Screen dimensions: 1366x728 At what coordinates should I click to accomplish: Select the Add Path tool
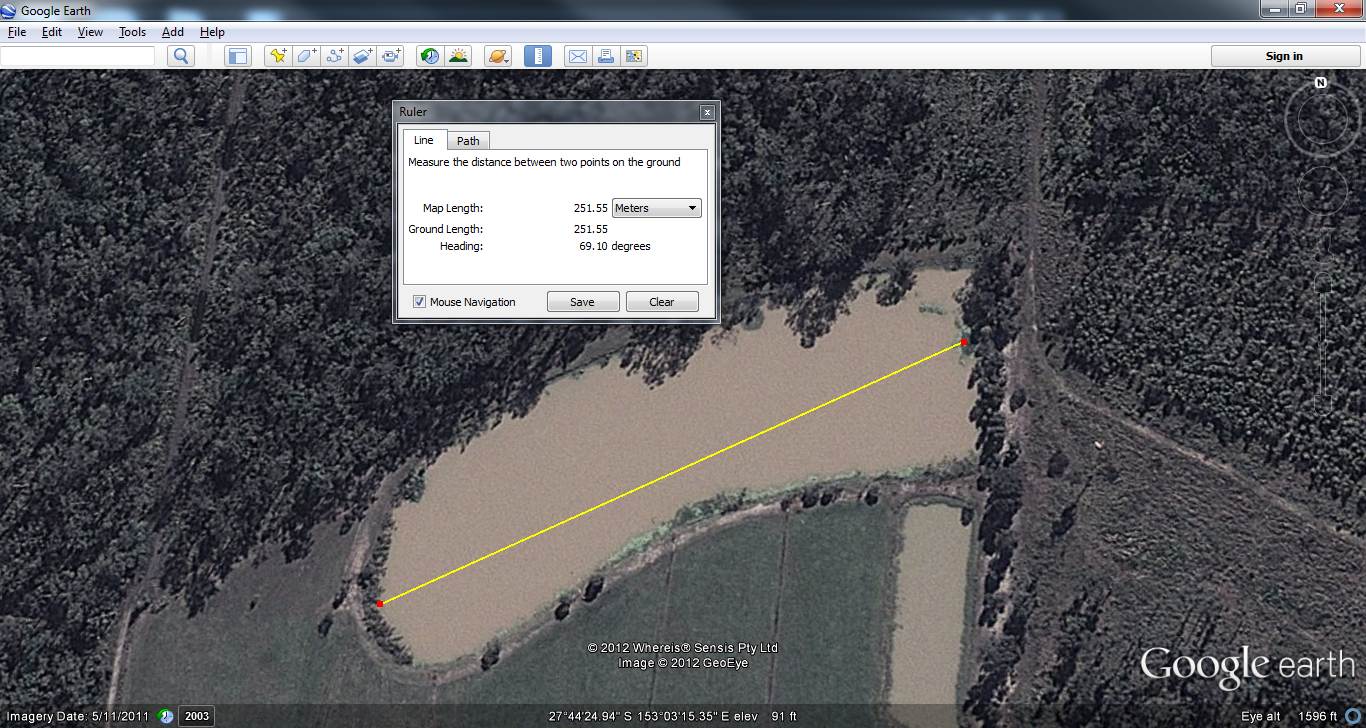[x=334, y=56]
